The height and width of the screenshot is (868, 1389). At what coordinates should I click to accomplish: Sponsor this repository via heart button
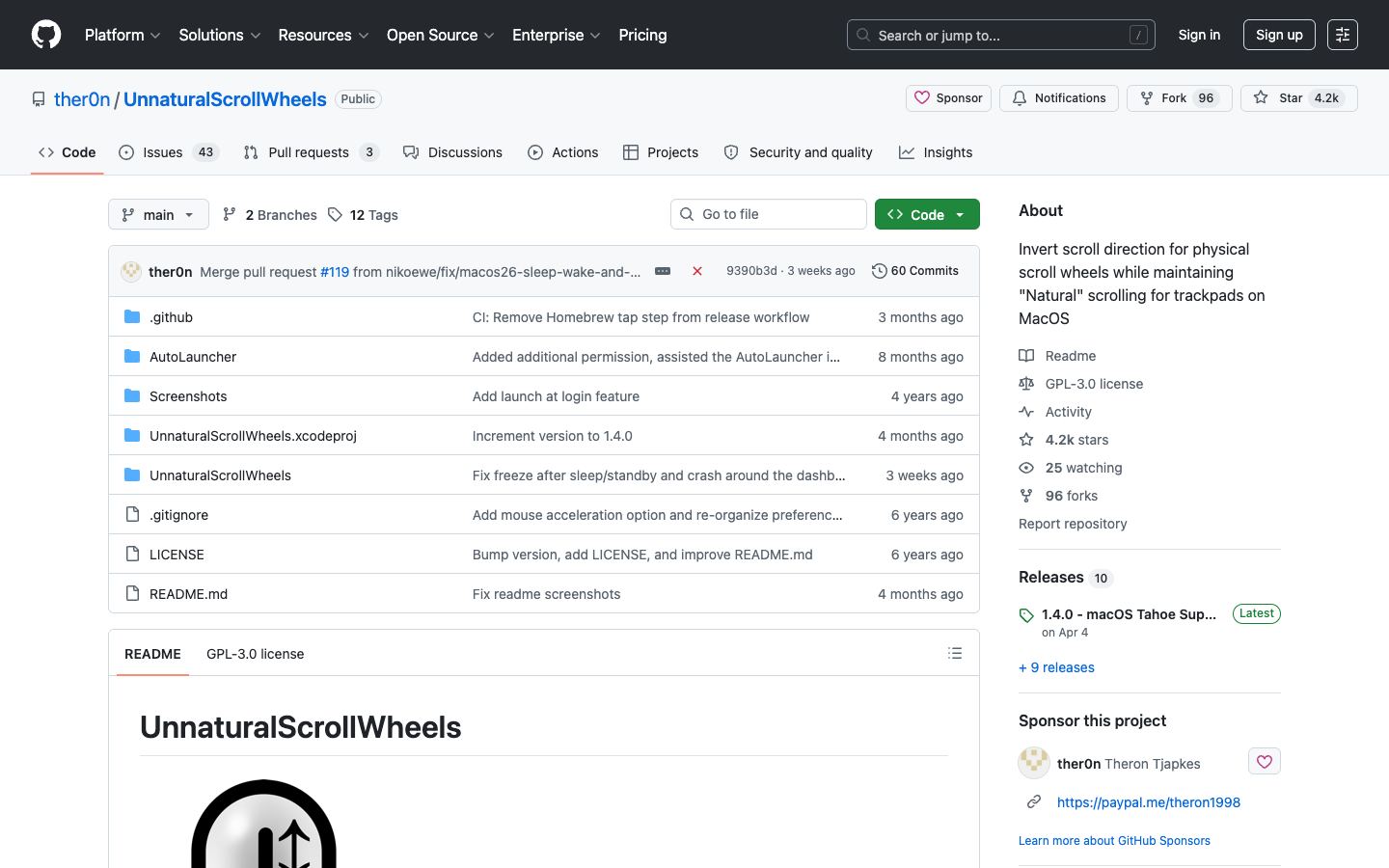(948, 98)
